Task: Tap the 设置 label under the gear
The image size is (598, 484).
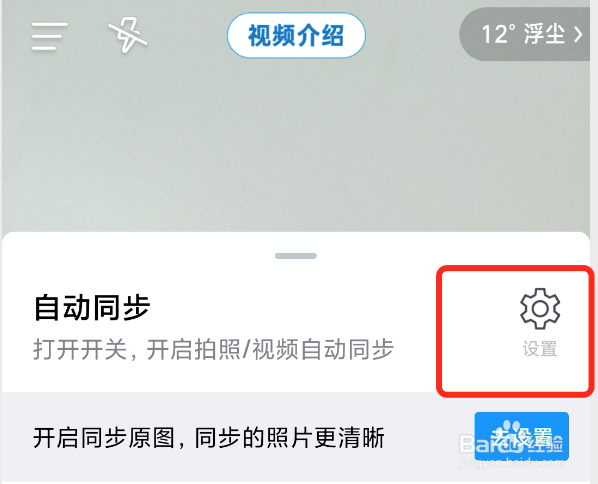Action: pos(540,349)
